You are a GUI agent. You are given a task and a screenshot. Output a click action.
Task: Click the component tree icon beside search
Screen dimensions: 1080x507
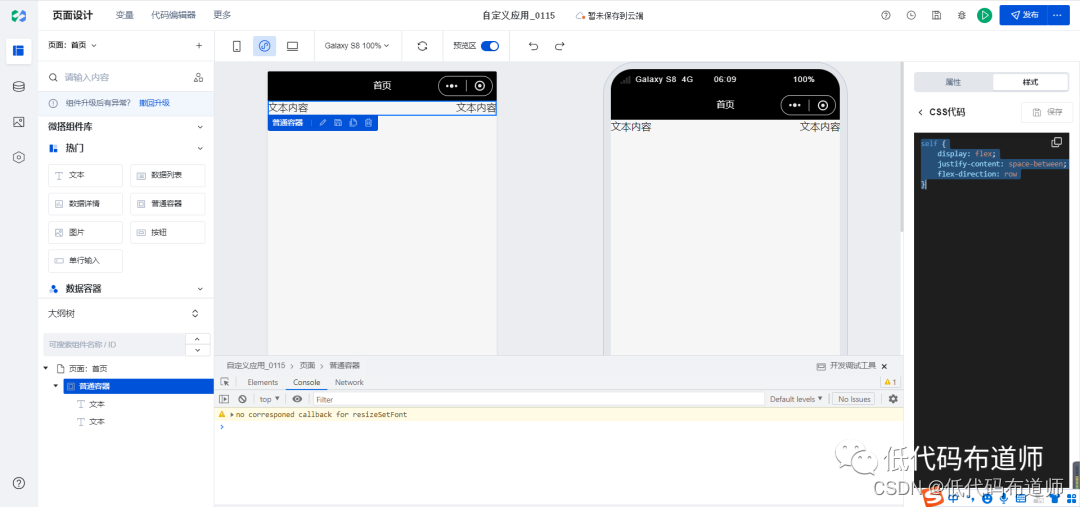pos(198,77)
